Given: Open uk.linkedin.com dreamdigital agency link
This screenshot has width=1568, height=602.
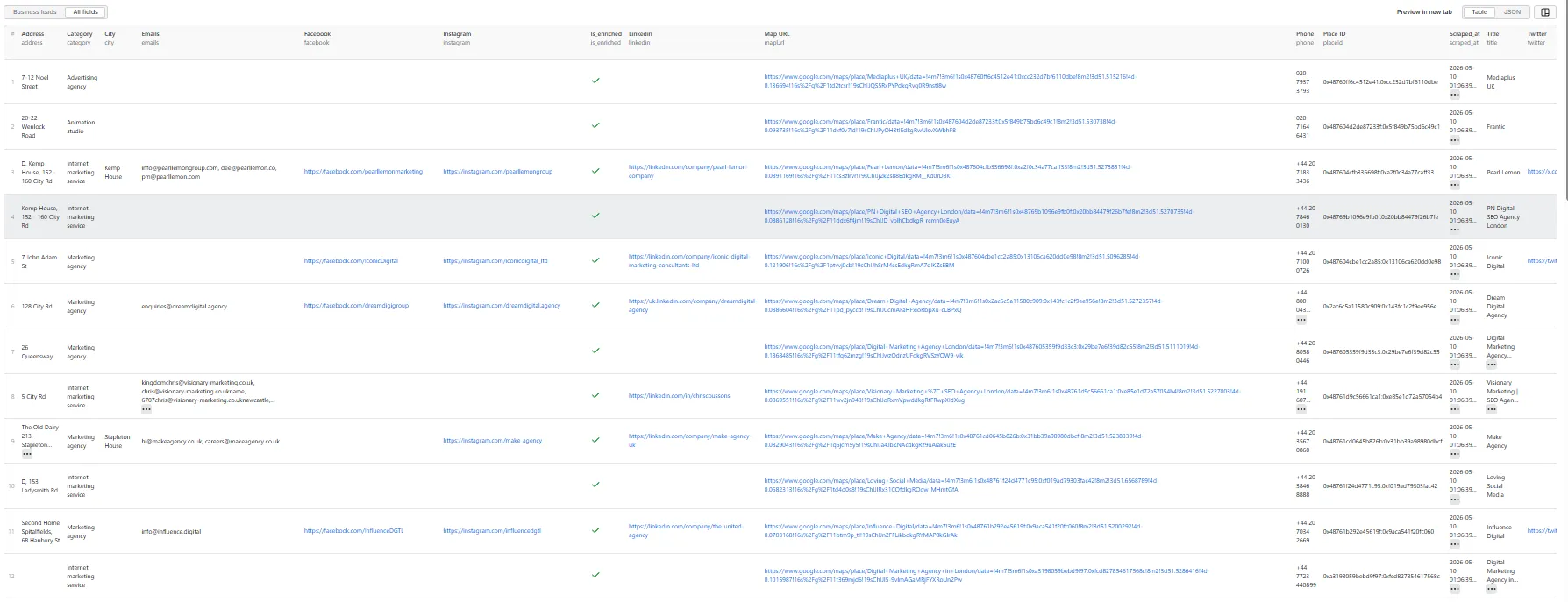Looking at the screenshot, I should tap(692, 306).
